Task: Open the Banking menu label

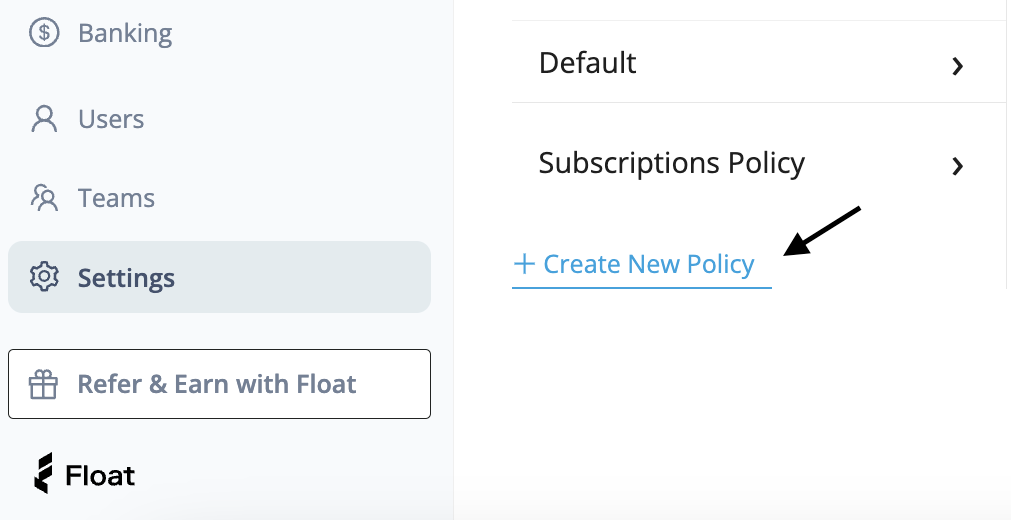Action: coord(125,34)
